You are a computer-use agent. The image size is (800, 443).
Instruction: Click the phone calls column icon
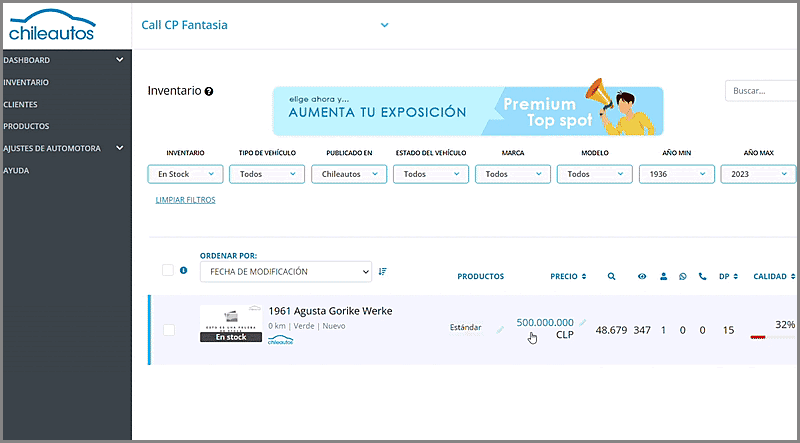coord(703,277)
